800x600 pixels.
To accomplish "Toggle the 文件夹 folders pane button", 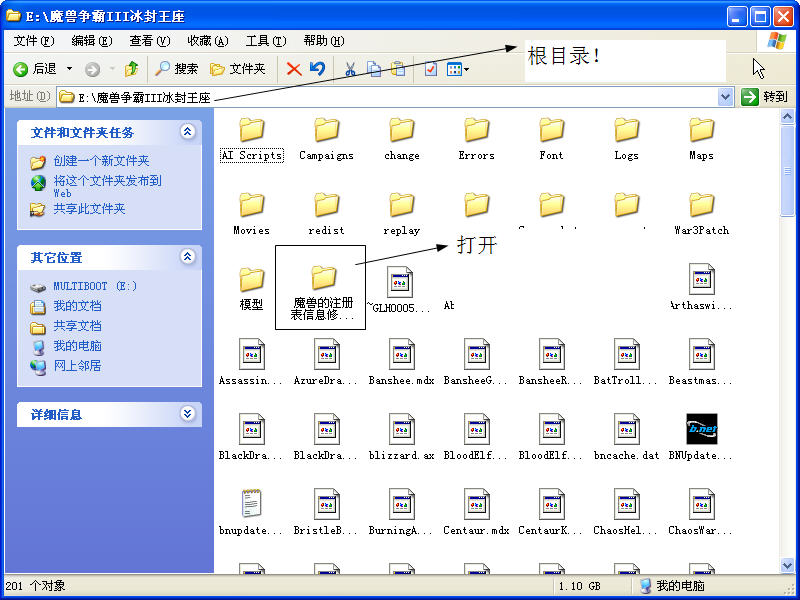I will [x=237, y=69].
